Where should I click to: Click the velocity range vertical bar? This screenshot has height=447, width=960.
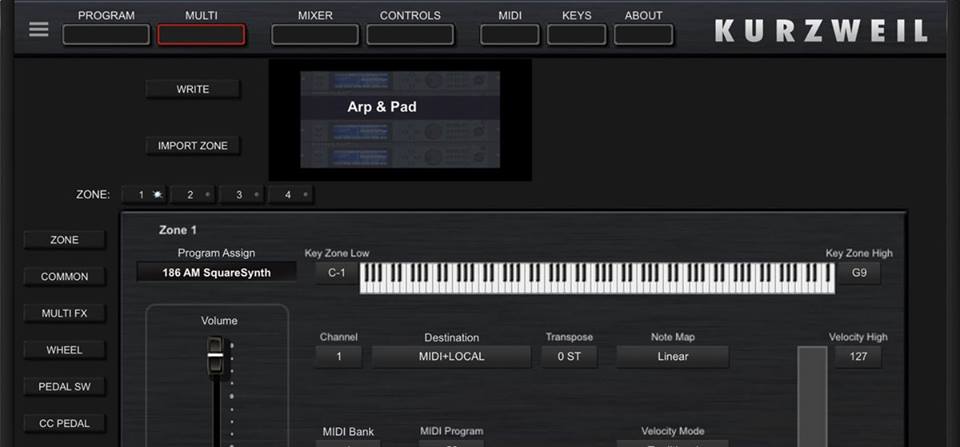(812, 396)
